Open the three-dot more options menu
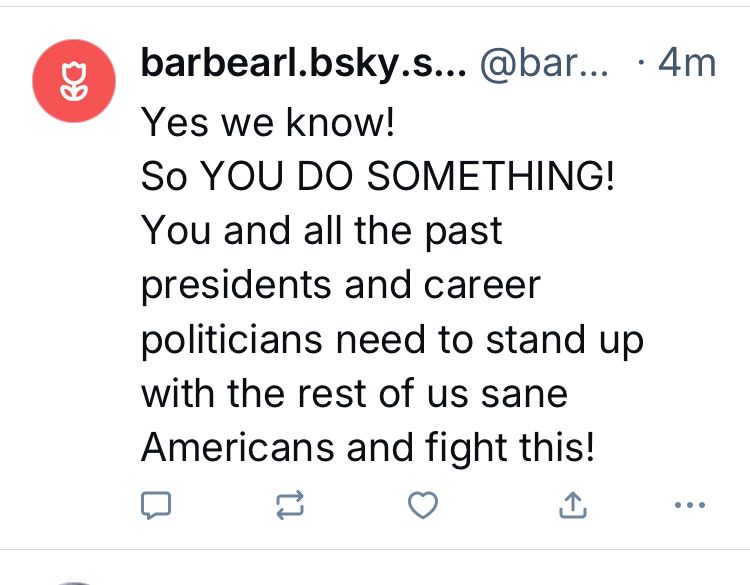Viewport: 750px width, 585px height. point(689,505)
